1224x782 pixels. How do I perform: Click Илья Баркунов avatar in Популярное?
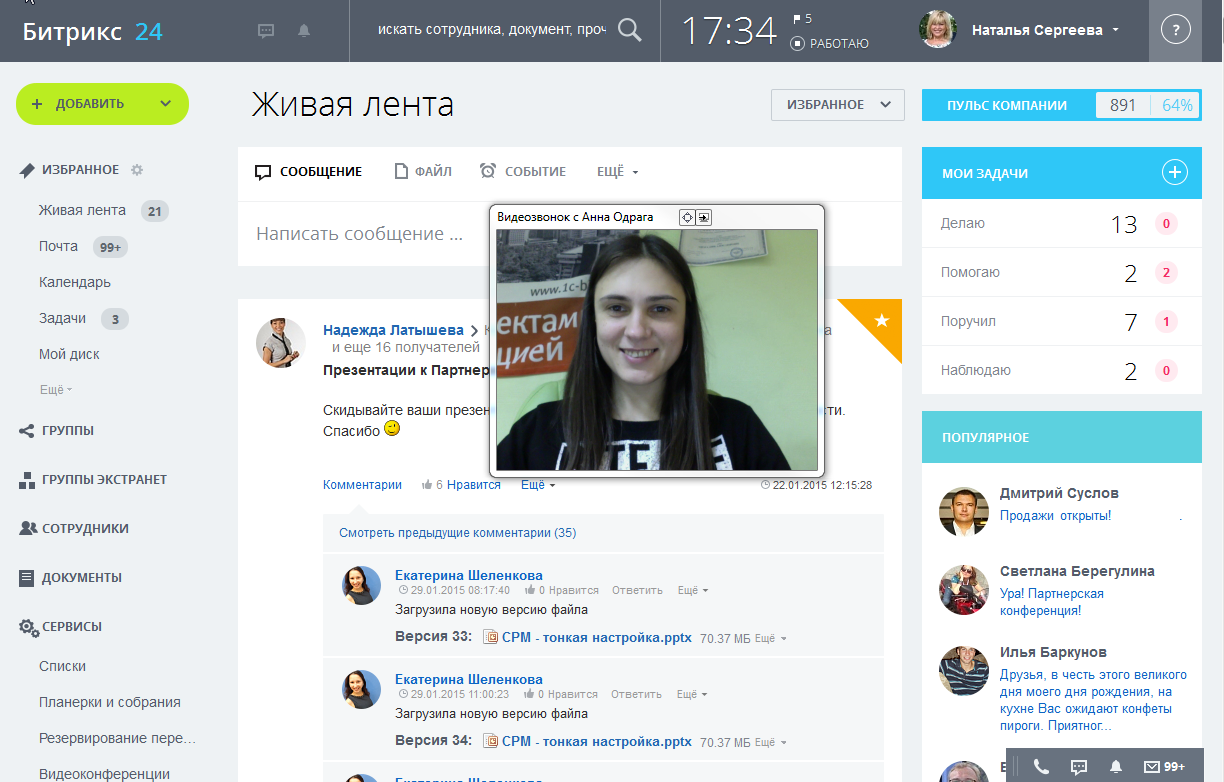(x=964, y=670)
